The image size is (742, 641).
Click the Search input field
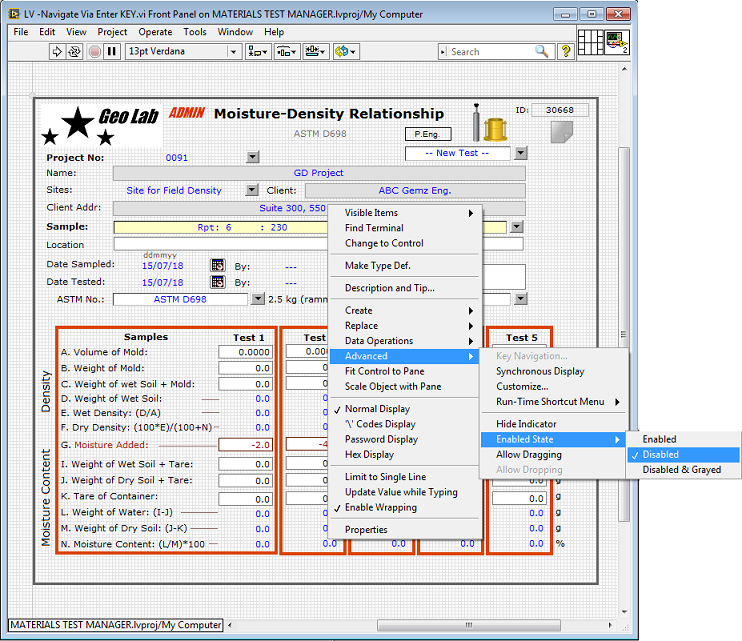tap(490, 52)
